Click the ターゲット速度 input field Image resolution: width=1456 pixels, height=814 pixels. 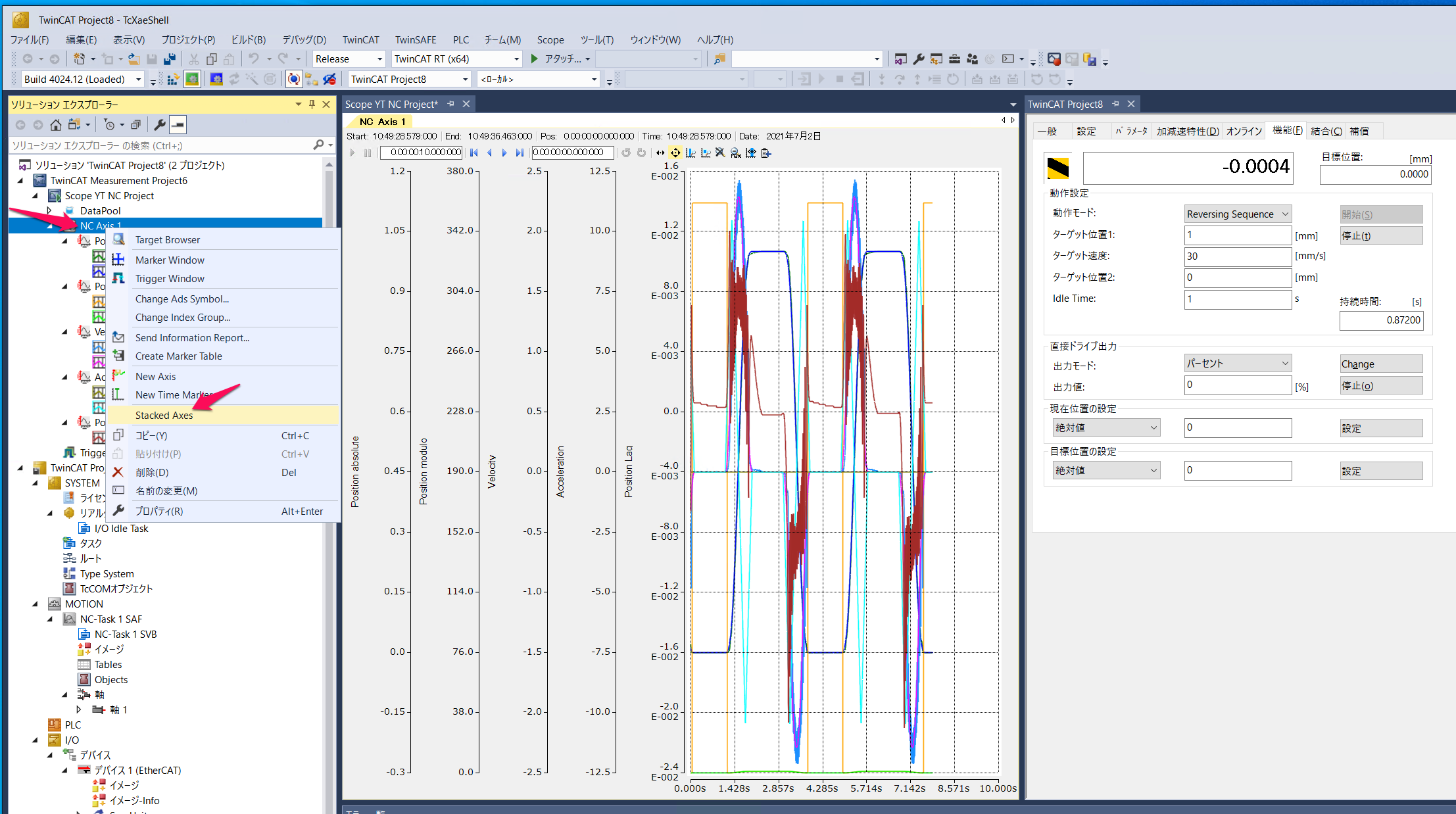(1237, 256)
